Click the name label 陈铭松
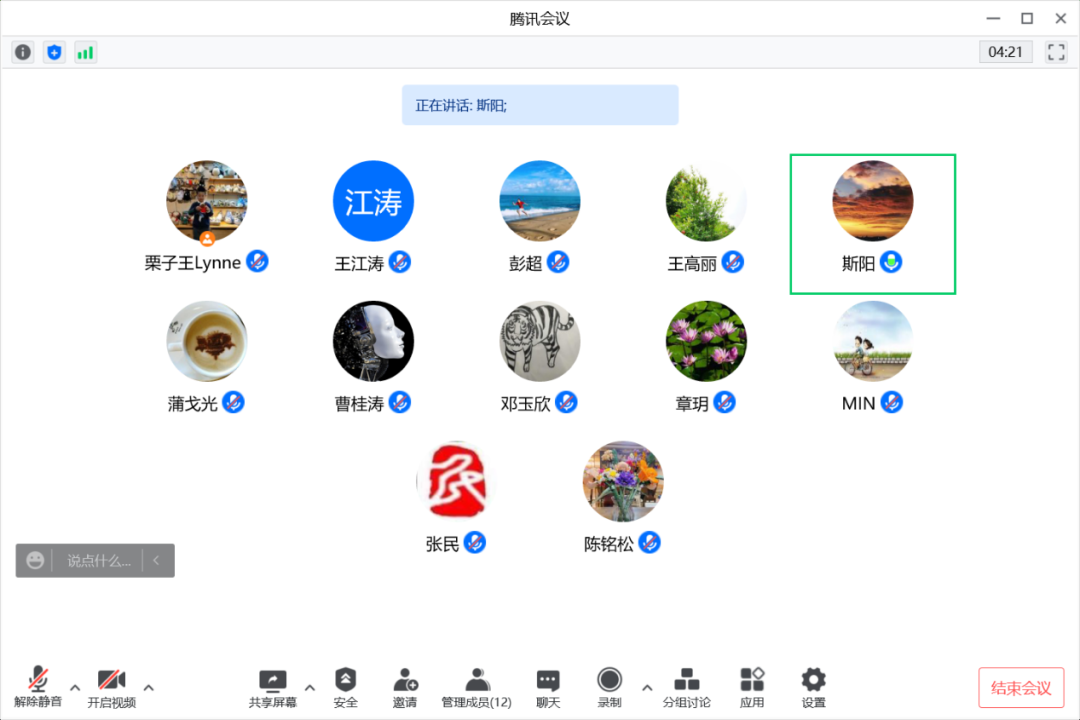The width and height of the screenshot is (1080, 720). point(609,544)
